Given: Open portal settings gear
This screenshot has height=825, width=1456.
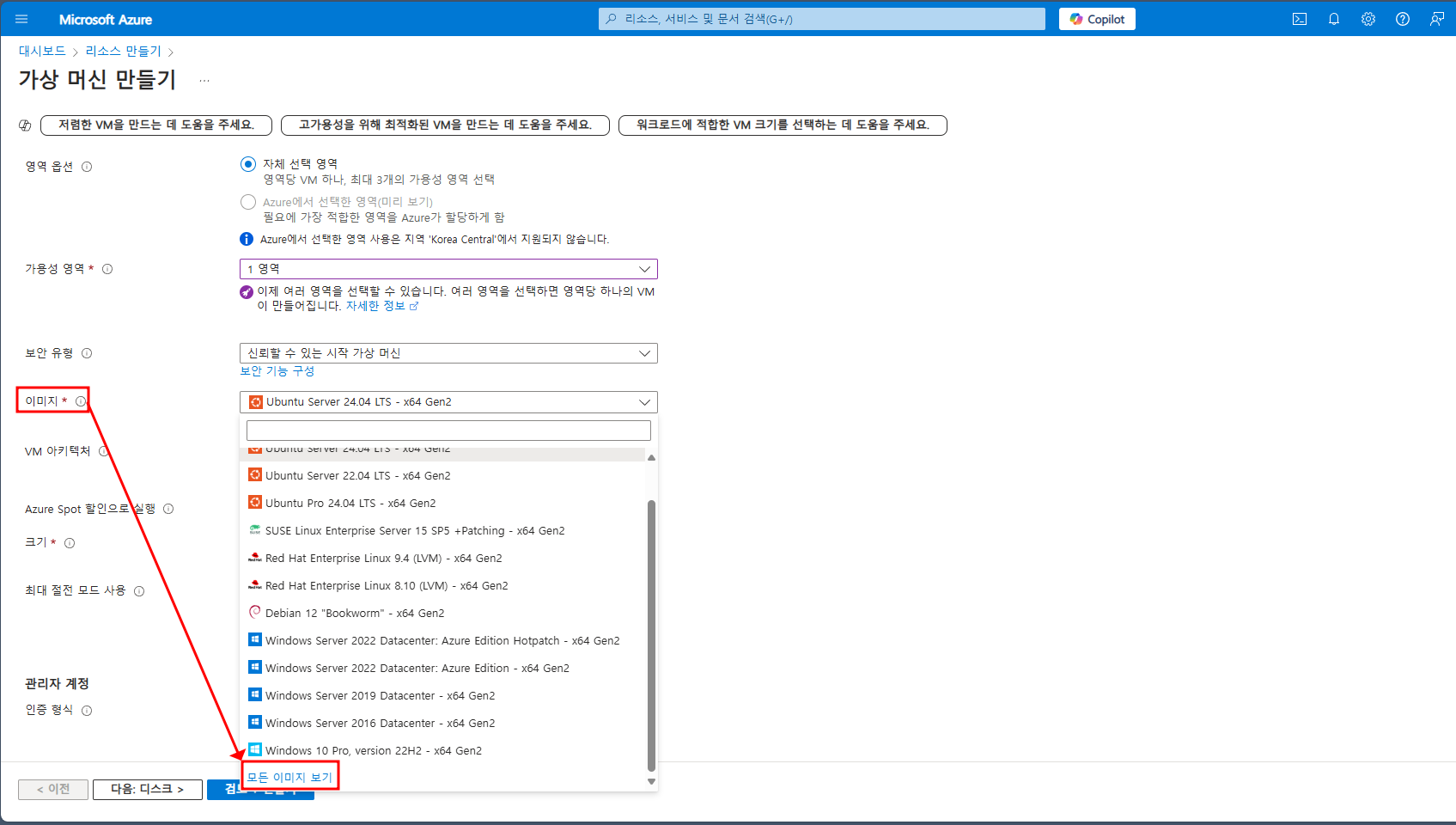Looking at the screenshot, I should (x=1368, y=19).
